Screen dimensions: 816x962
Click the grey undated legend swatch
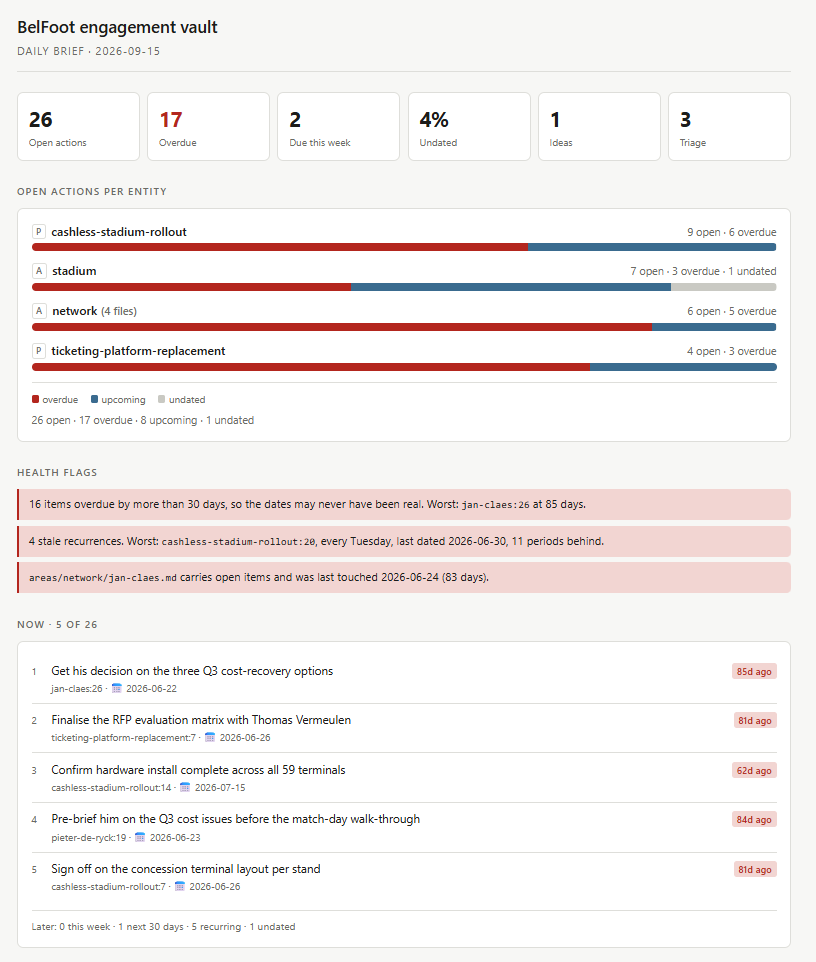point(161,399)
